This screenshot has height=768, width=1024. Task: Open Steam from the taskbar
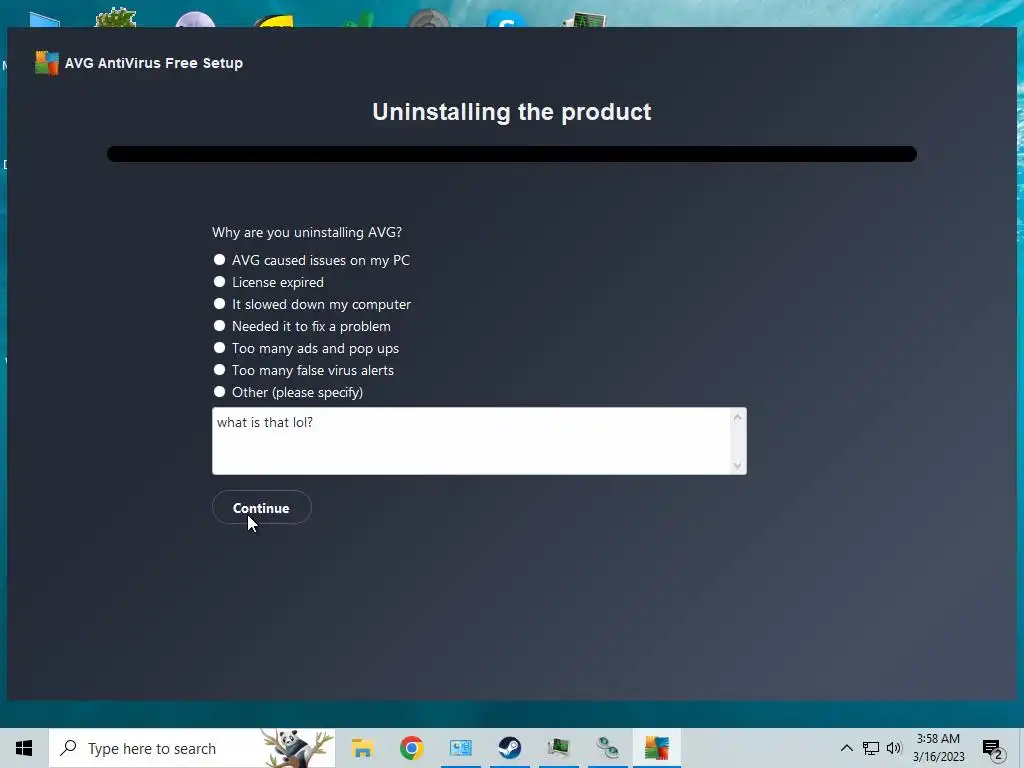click(509, 748)
